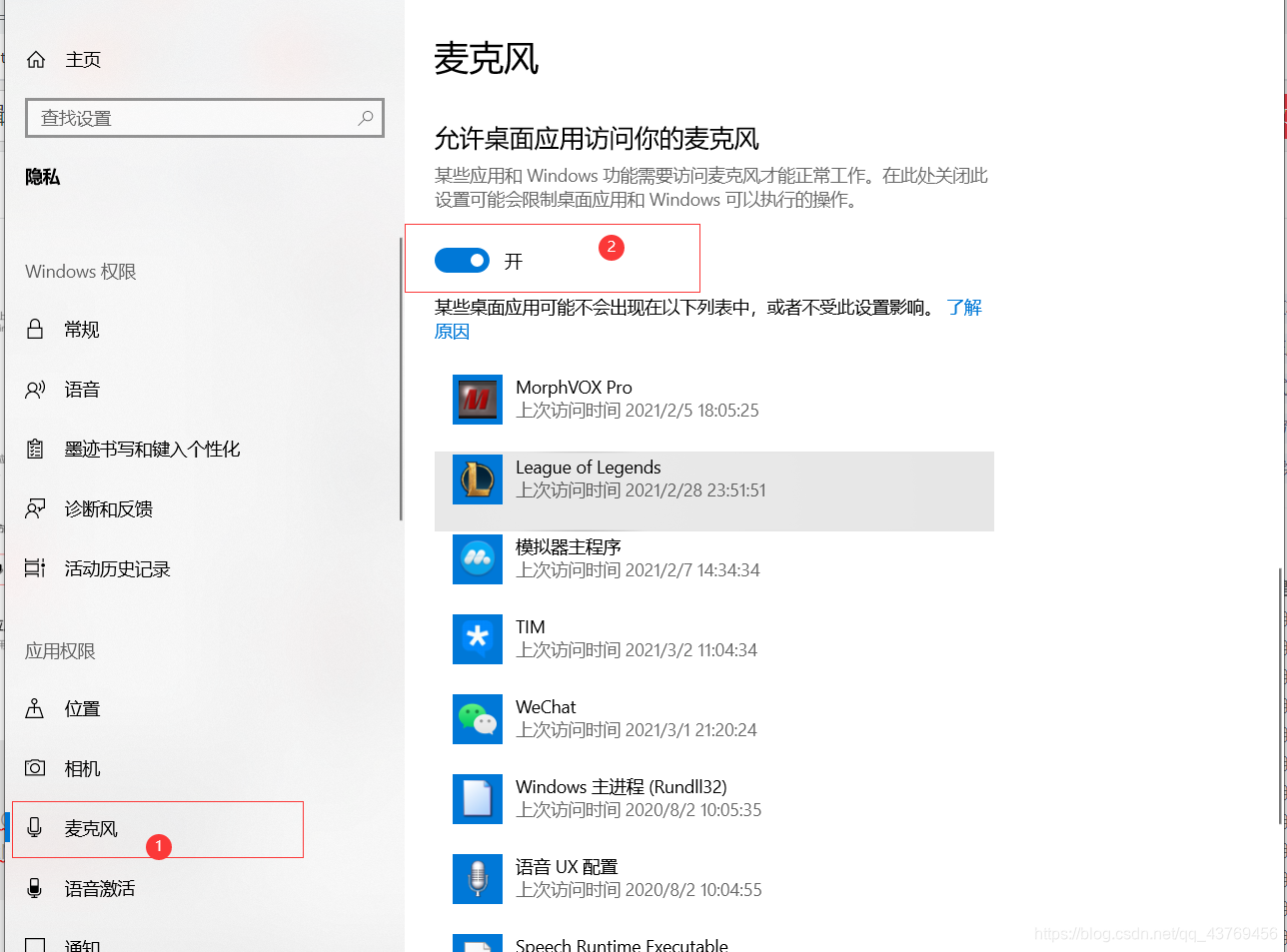Screen dimensions: 1287x952
Task: Click the Speech Runtime Executable entry
Action: (622, 944)
